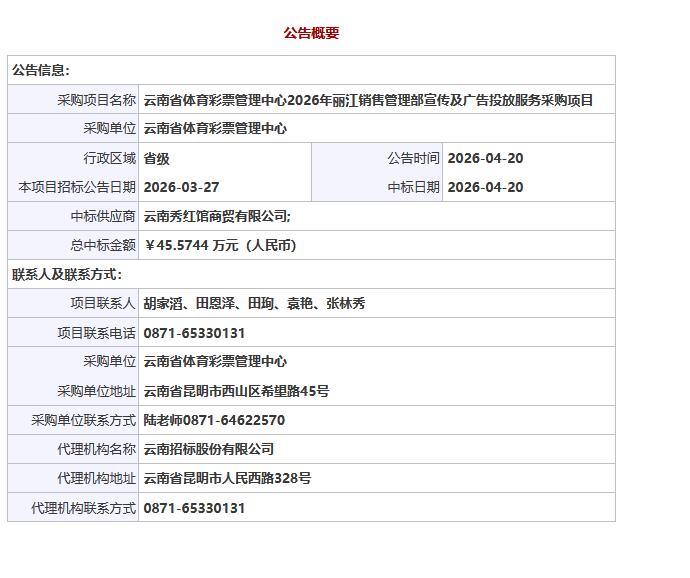690x578 pixels.
Task: Click the agency address 人民西路328号
Action: [227, 478]
